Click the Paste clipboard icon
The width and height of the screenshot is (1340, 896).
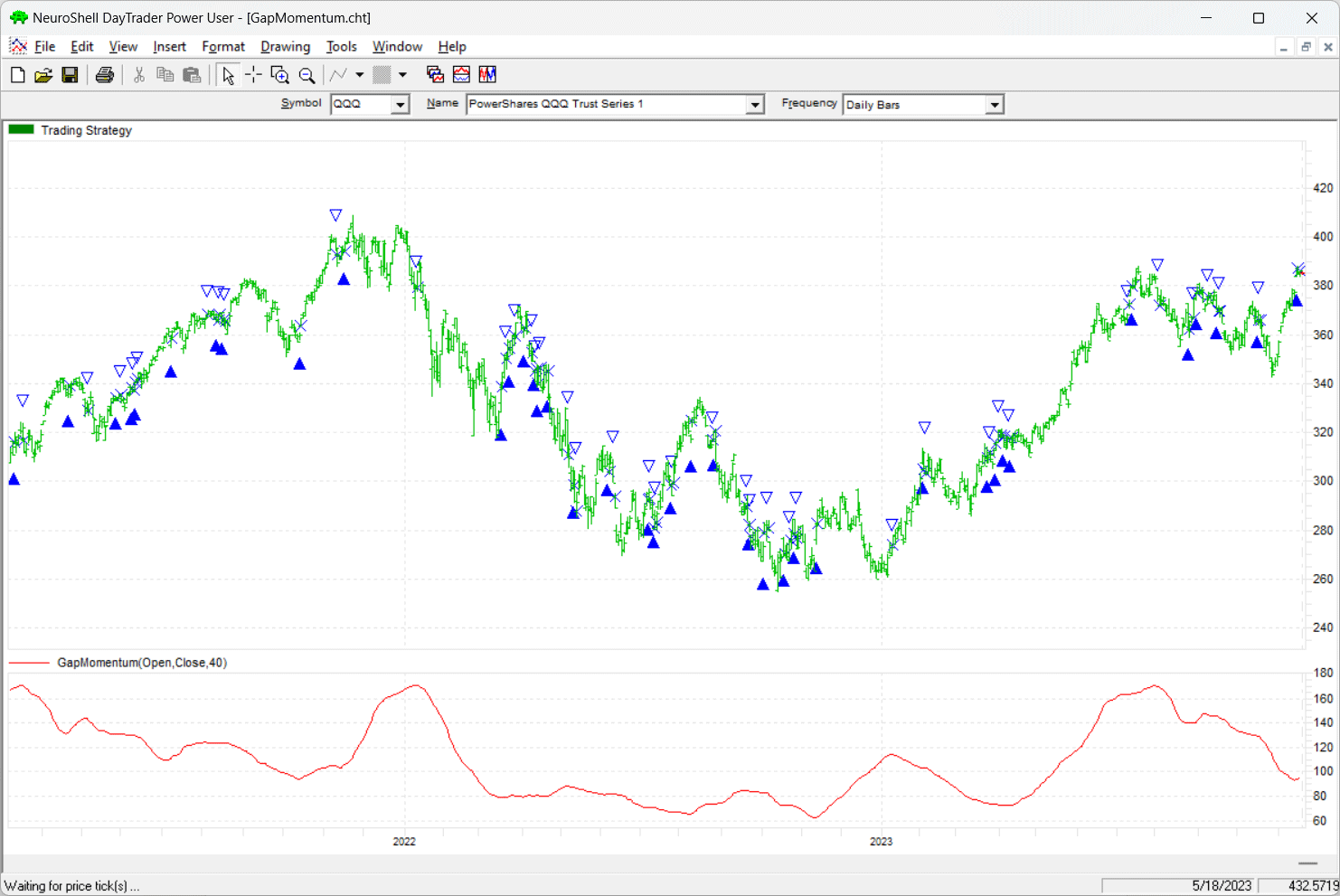pos(192,75)
